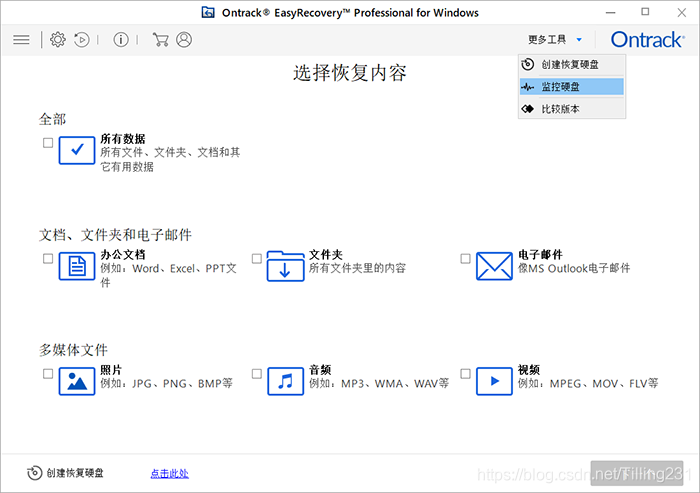Click the 音频 music note icon
Image resolution: width=700 pixels, height=493 pixels.
(285, 381)
